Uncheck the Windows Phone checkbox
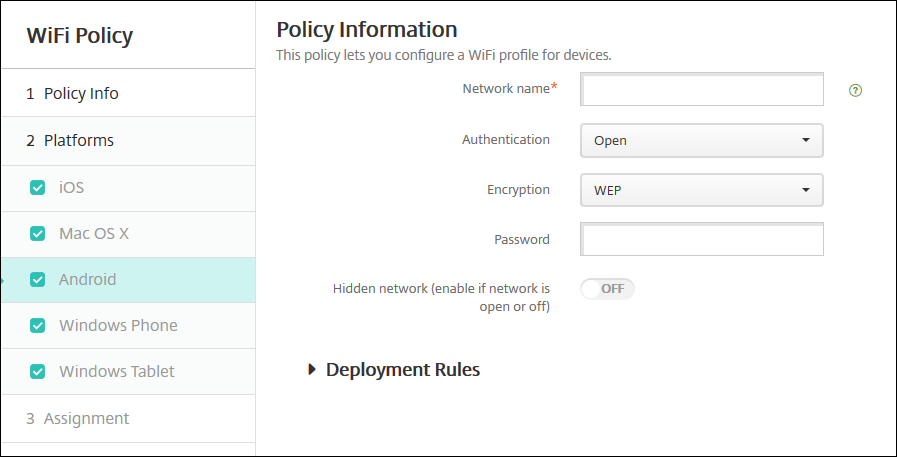Viewport: 897px width, 457px height. [38, 325]
